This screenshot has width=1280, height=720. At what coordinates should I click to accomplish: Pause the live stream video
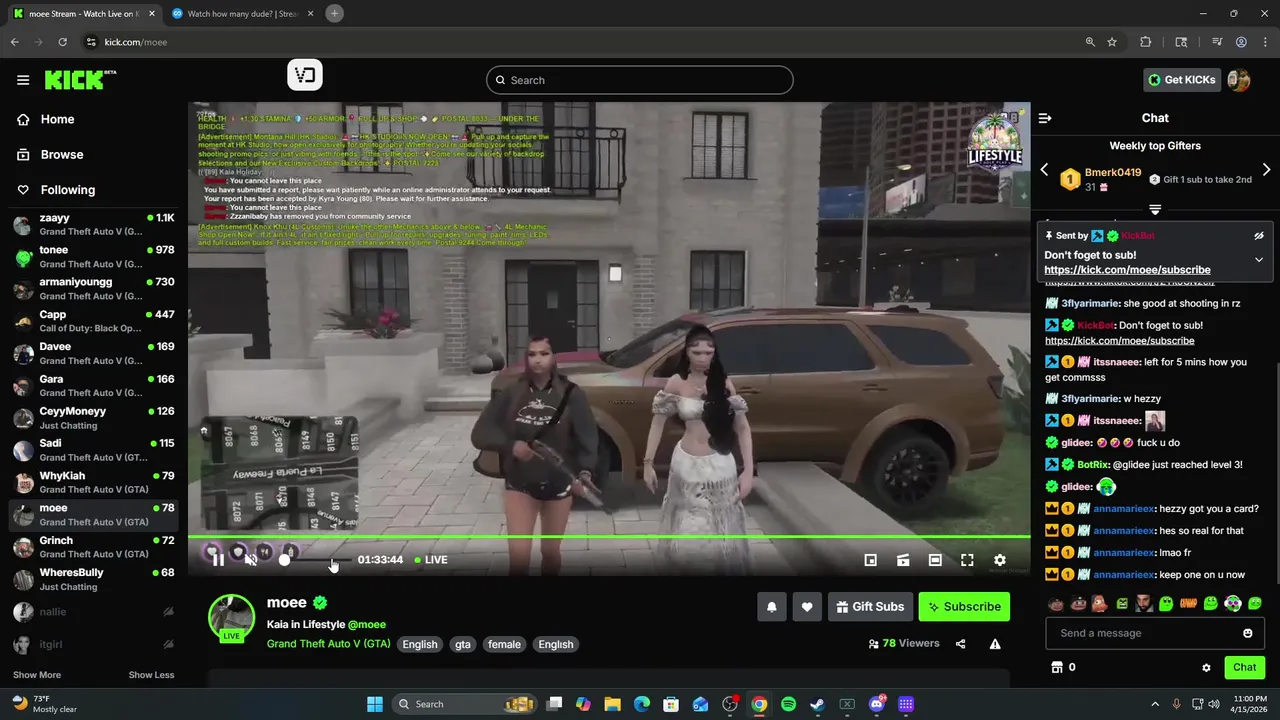pyautogui.click(x=218, y=560)
